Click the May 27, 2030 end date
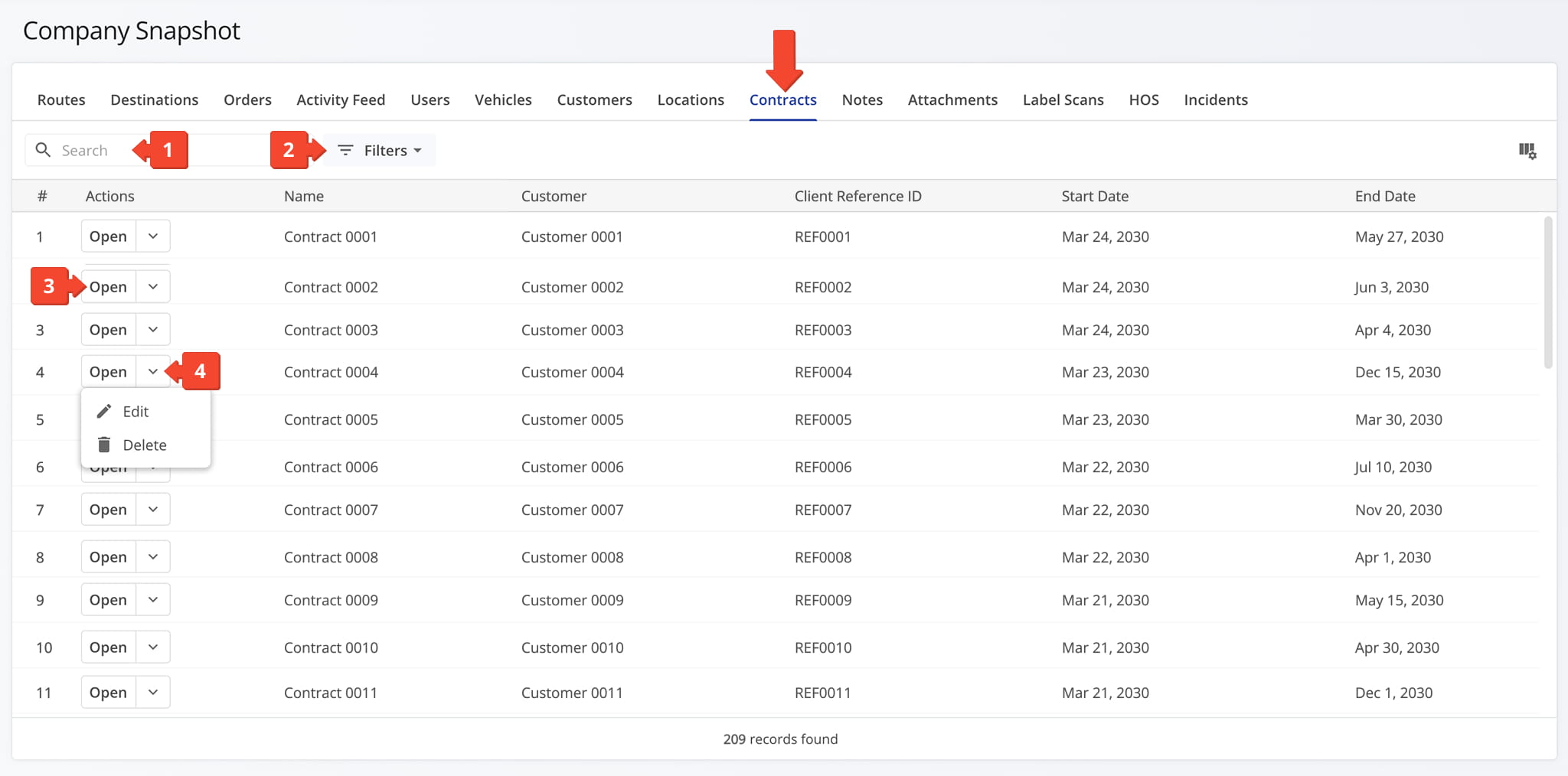 tap(1399, 236)
